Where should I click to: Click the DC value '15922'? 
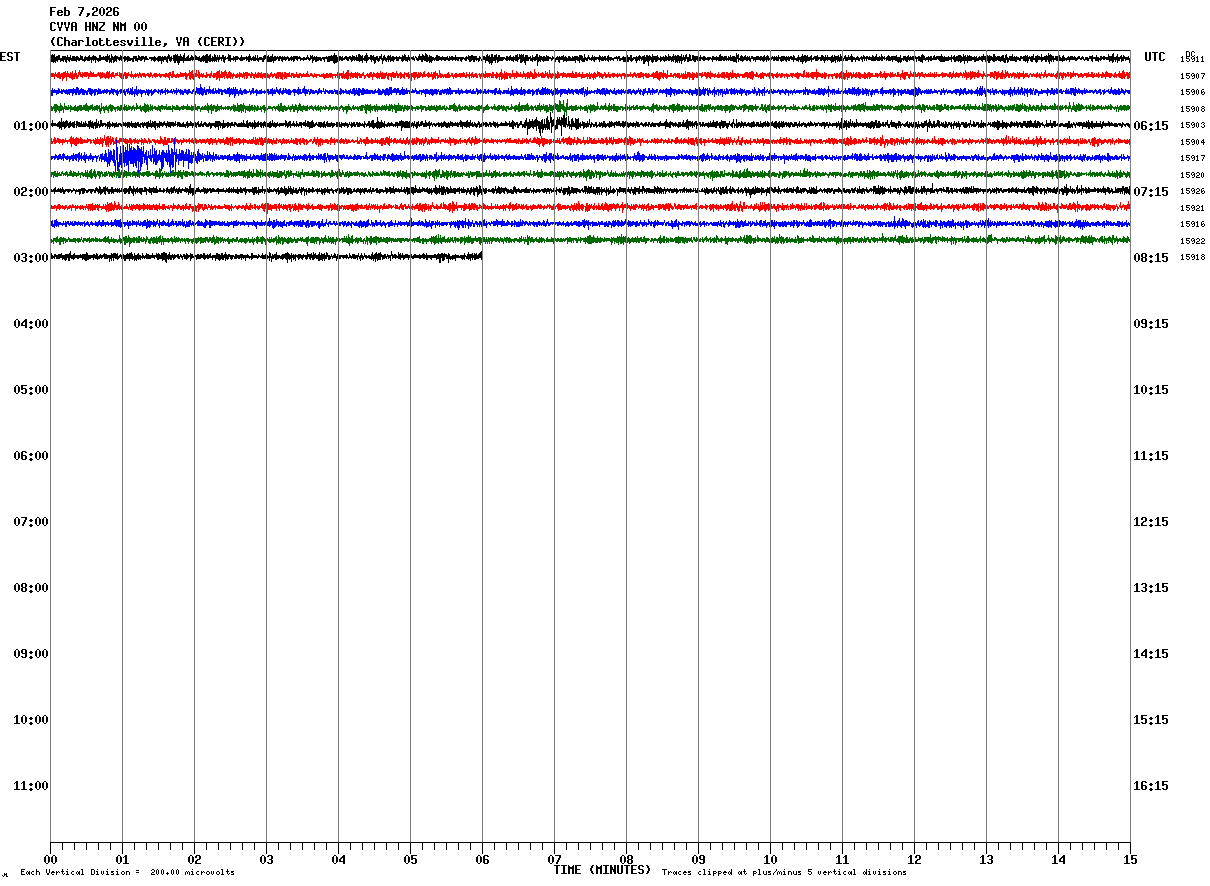pyautogui.click(x=1192, y=241)
